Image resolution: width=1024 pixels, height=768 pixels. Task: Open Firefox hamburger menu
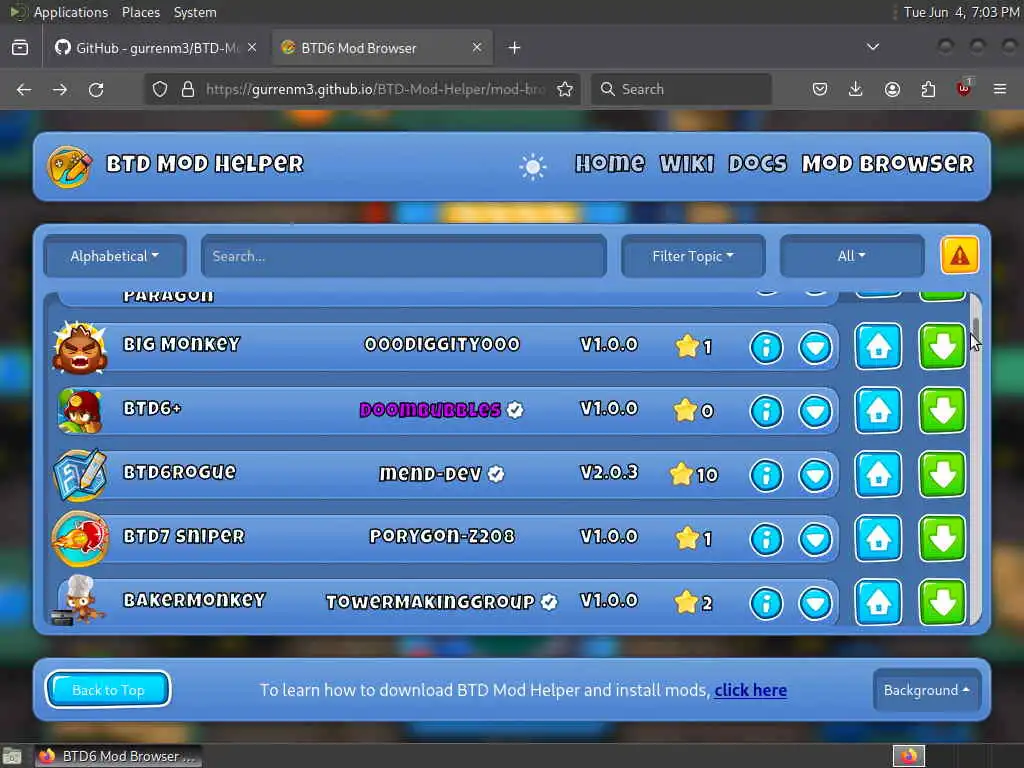(1000, 89)
